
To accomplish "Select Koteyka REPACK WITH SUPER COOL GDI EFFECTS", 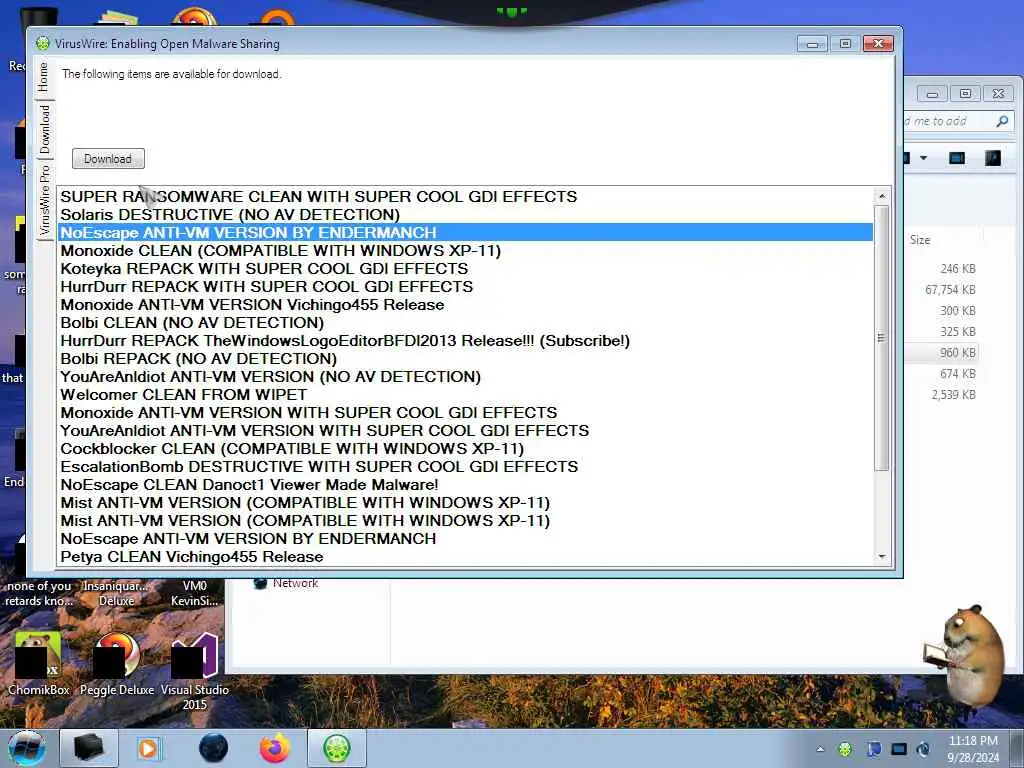I will pyautogui.click(x=465, y=268).
